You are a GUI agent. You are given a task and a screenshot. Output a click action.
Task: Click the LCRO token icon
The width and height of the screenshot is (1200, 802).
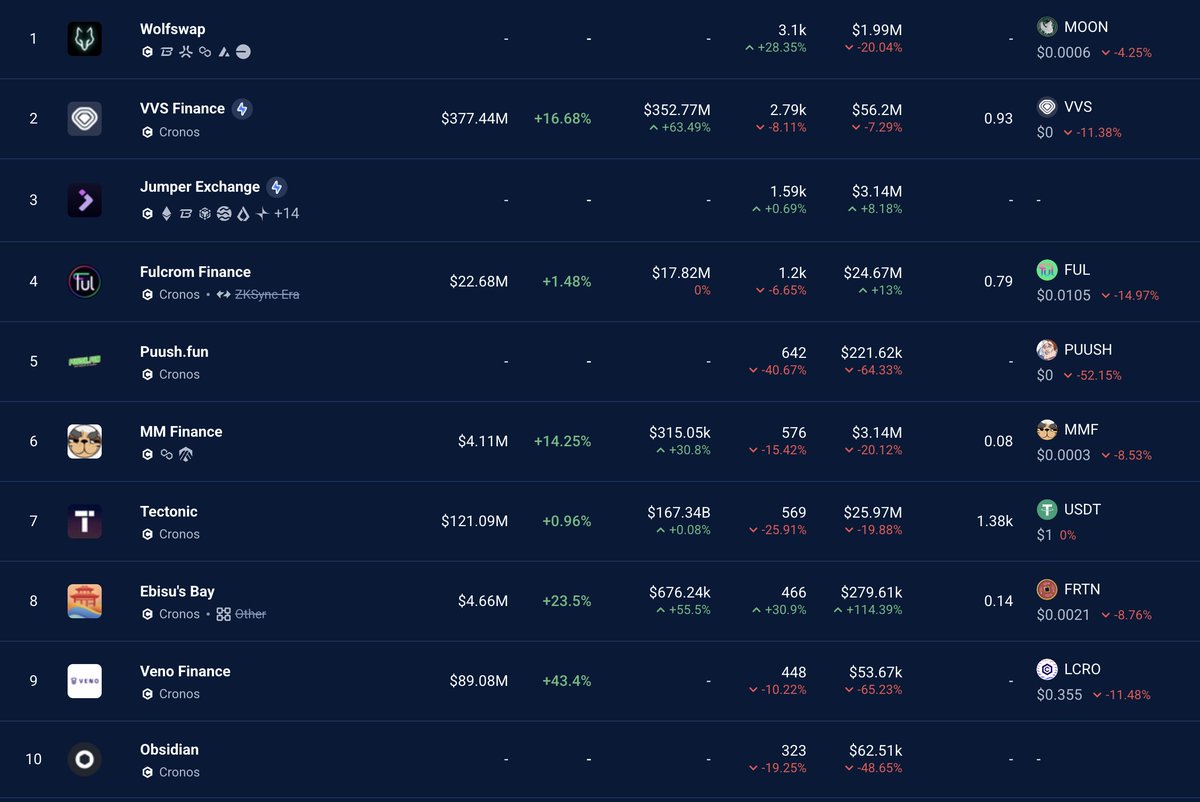[1047, 670]
